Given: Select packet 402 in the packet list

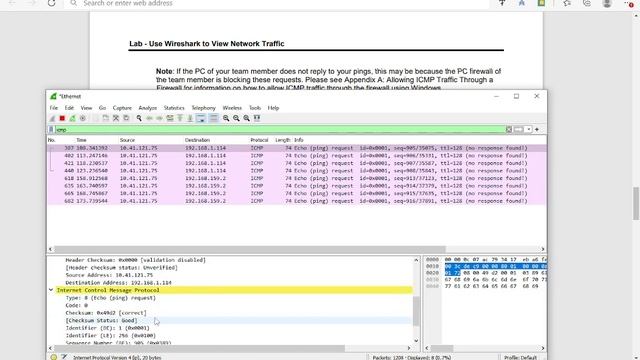Looking at the screenshot, I should pos(297,156).
